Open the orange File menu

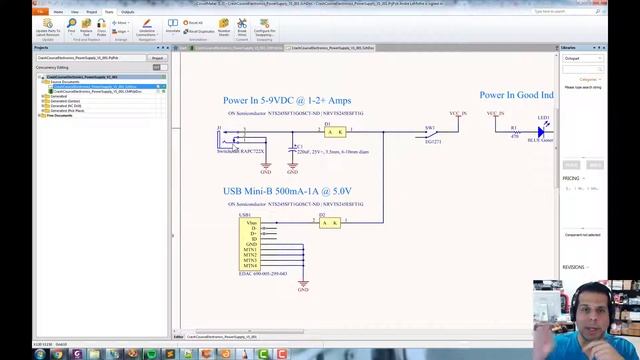pyautogui.click(x=40, y=12)
